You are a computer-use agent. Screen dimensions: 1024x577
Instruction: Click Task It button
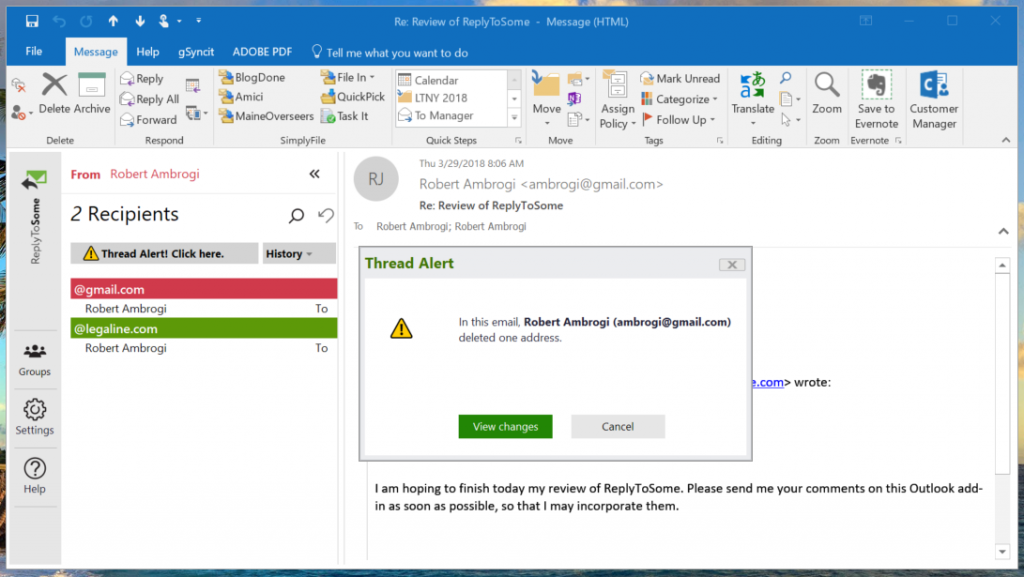pyautogui.click(x=345, y=116)
